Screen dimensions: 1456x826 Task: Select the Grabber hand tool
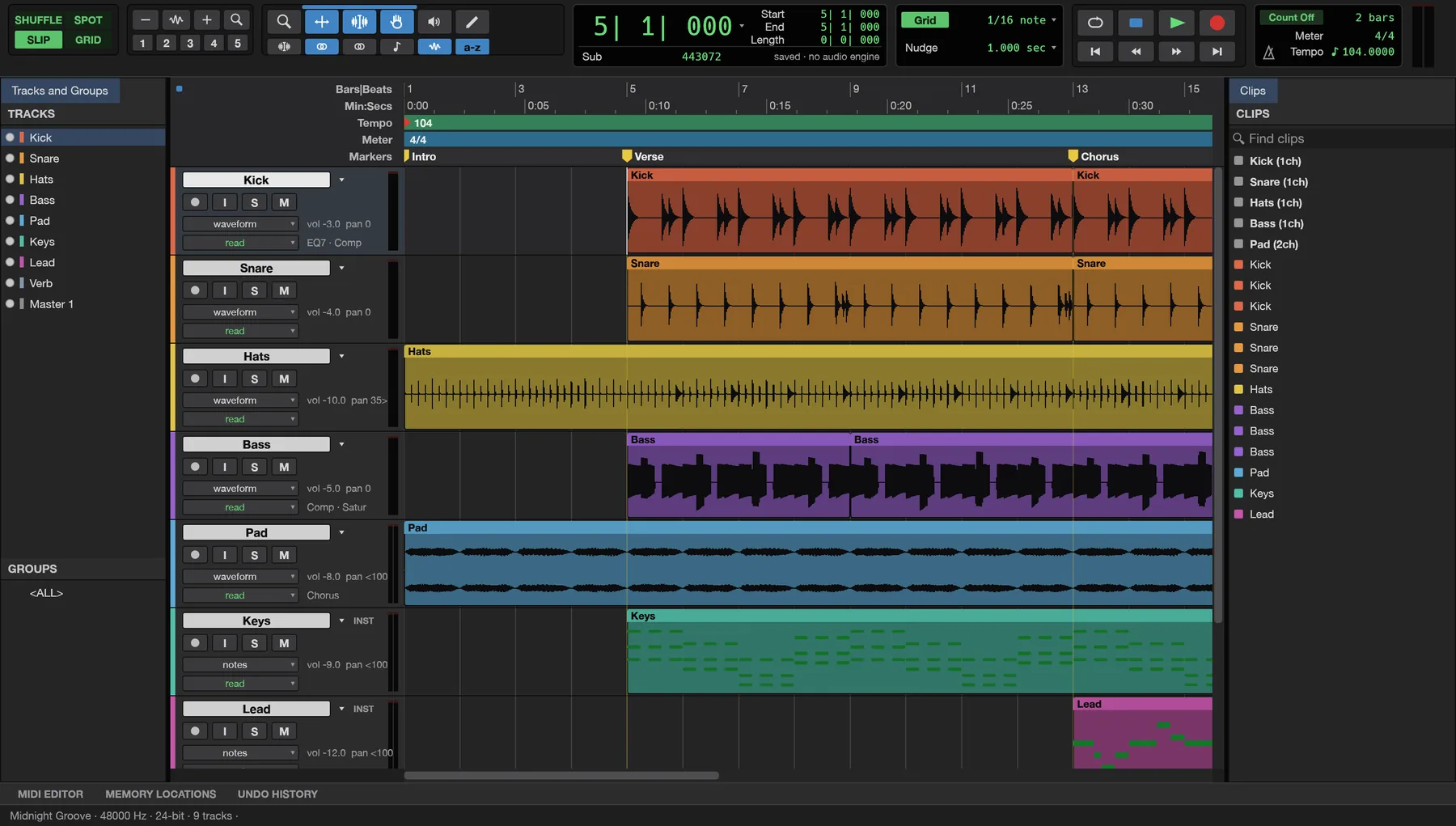[x=396, y=22]
